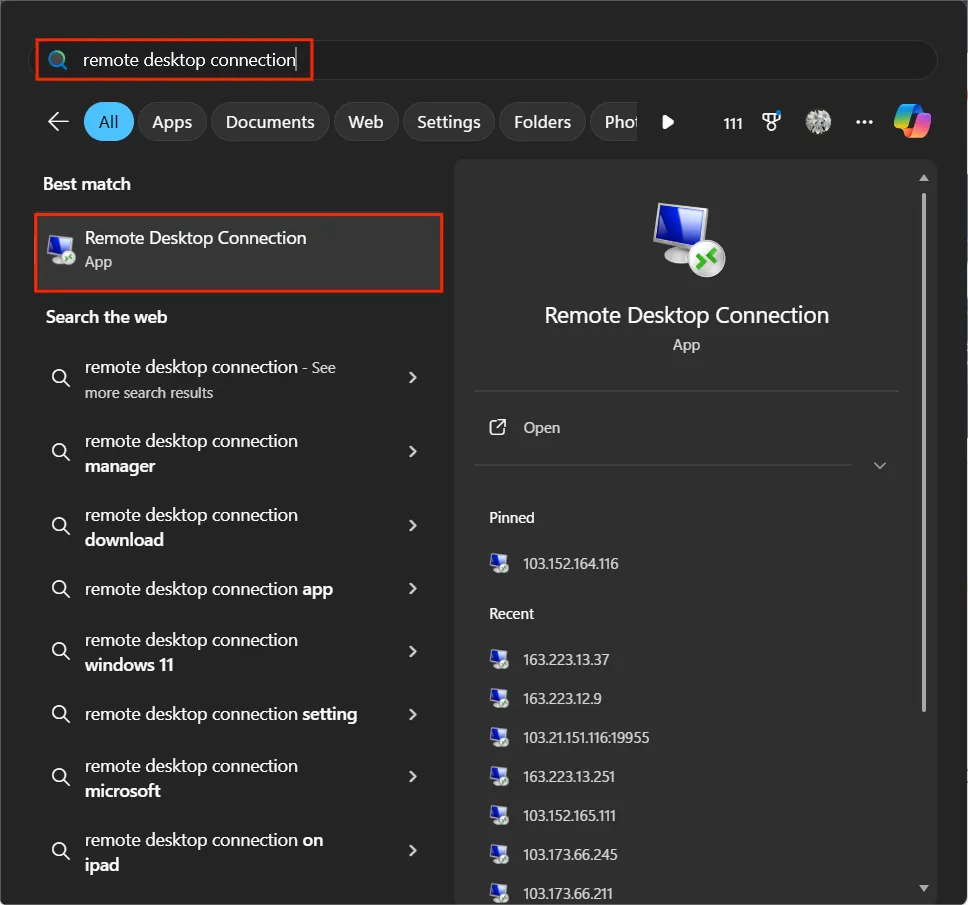Click the RDP icon beside 103.173.66.245

[x=499, y=854]
